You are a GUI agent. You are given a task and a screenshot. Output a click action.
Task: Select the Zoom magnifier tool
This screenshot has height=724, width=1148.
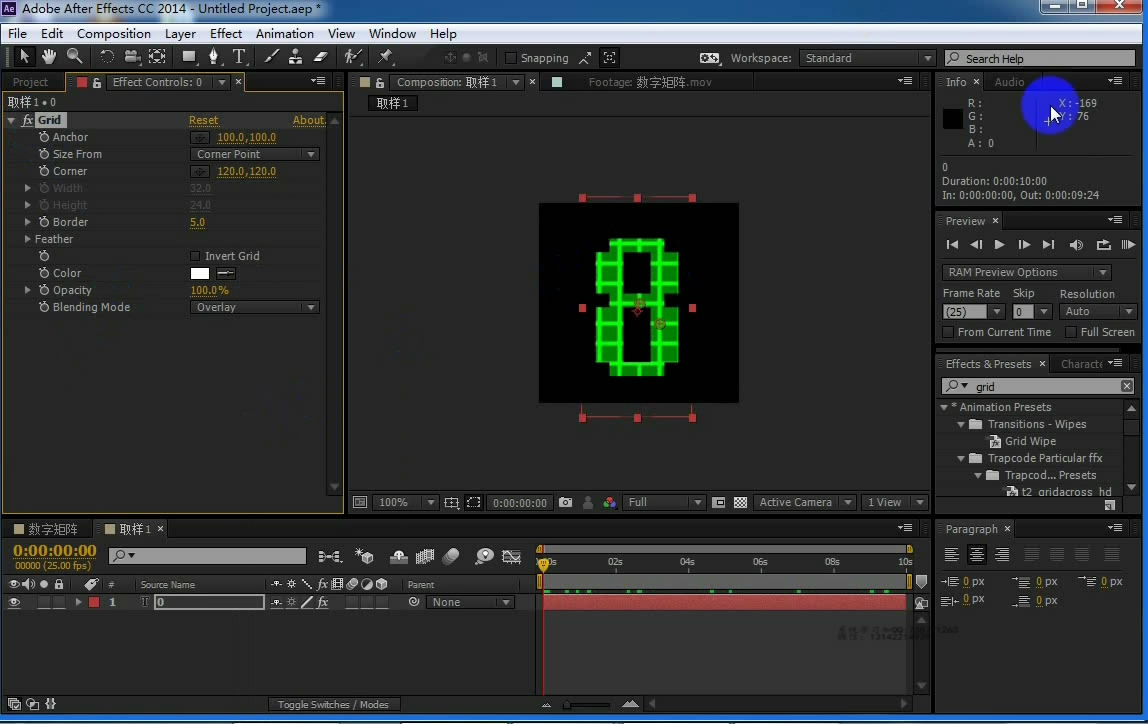pos(74,56)
